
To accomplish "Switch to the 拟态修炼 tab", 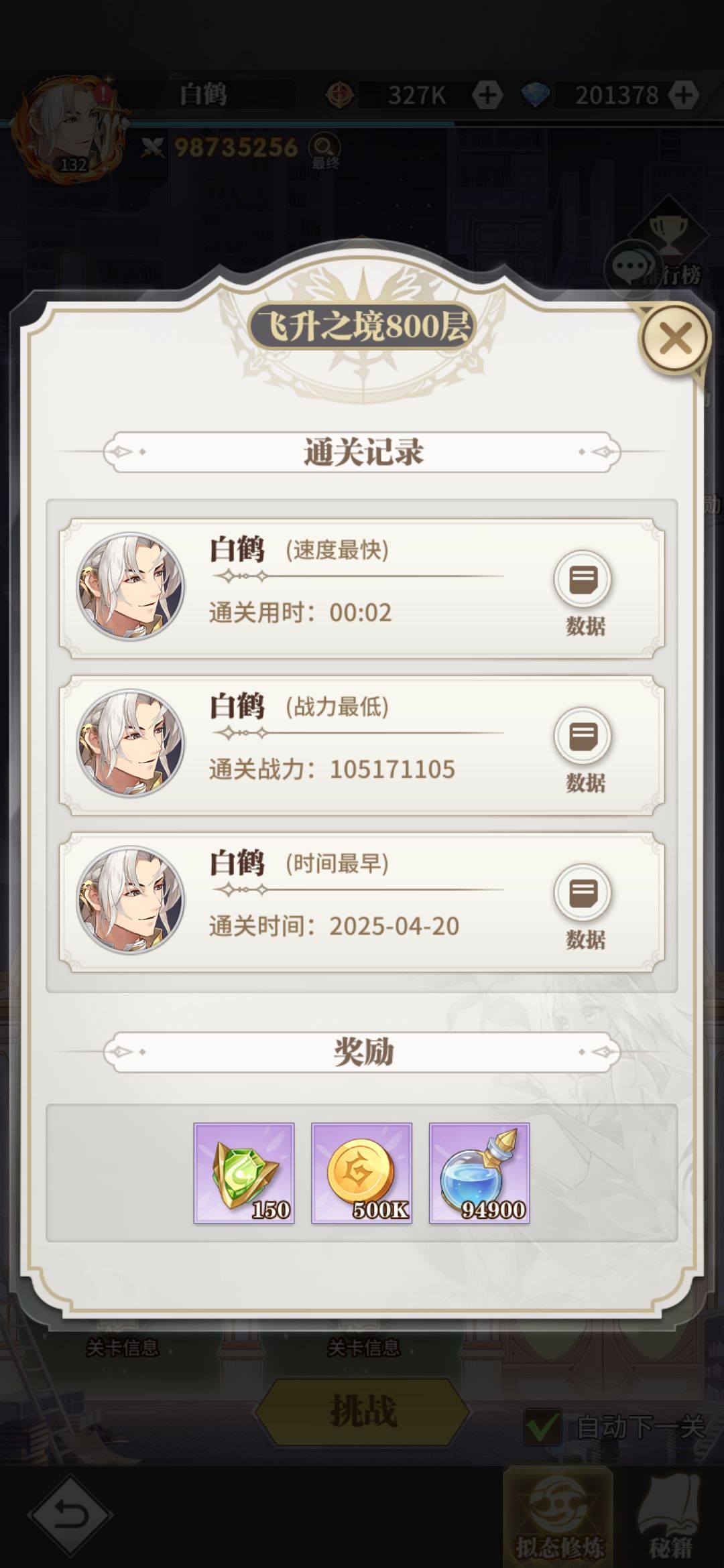I will [558, 1516].
